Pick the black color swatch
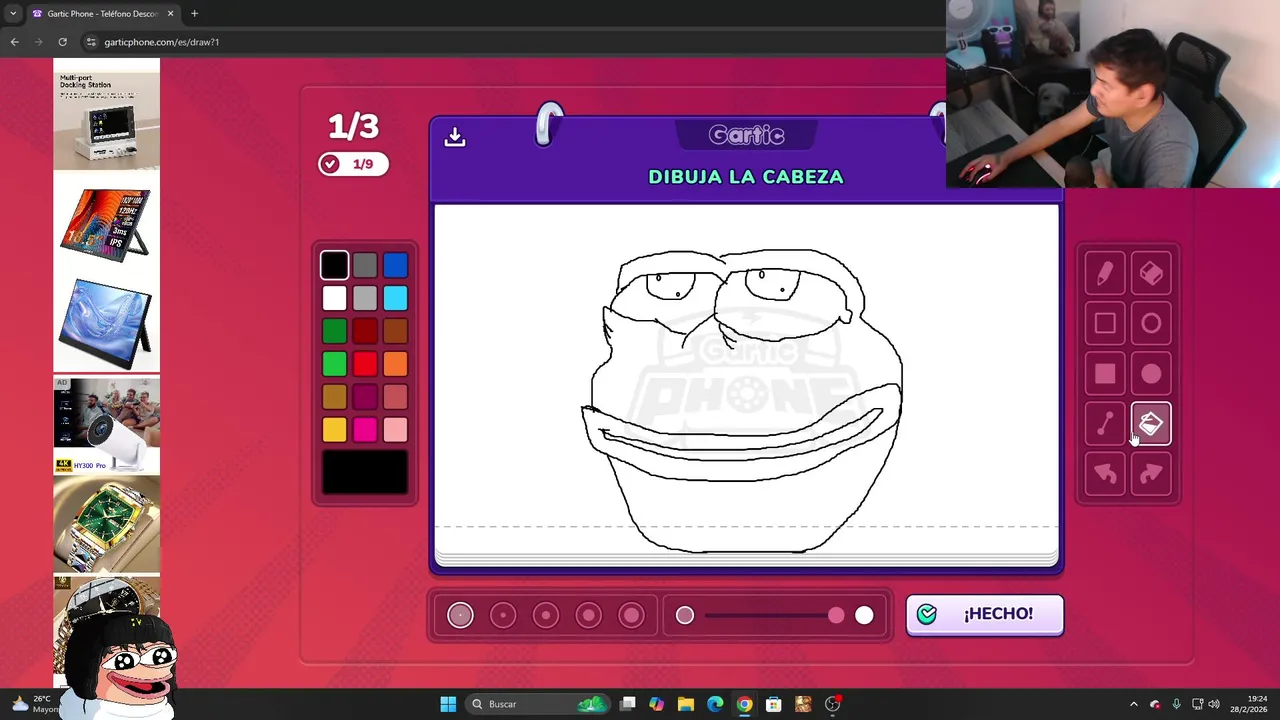The height and width of the screenshot is (720, 1280). pyautogui.click(x=335, y=265)
